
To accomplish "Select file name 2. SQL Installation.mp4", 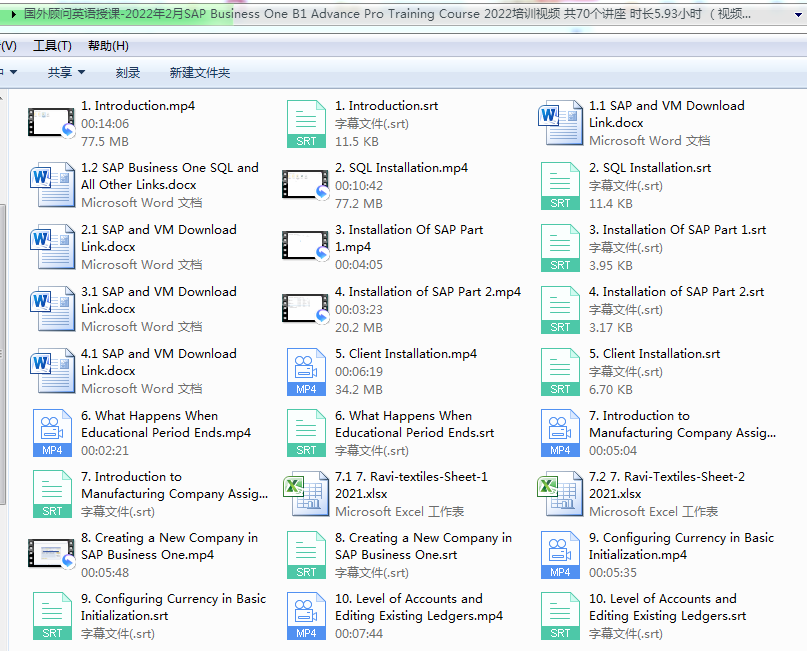I will pos(401,168).
